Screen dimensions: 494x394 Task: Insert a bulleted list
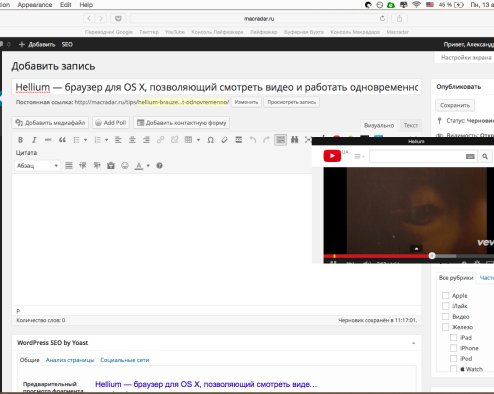click(x=77, y=140)
